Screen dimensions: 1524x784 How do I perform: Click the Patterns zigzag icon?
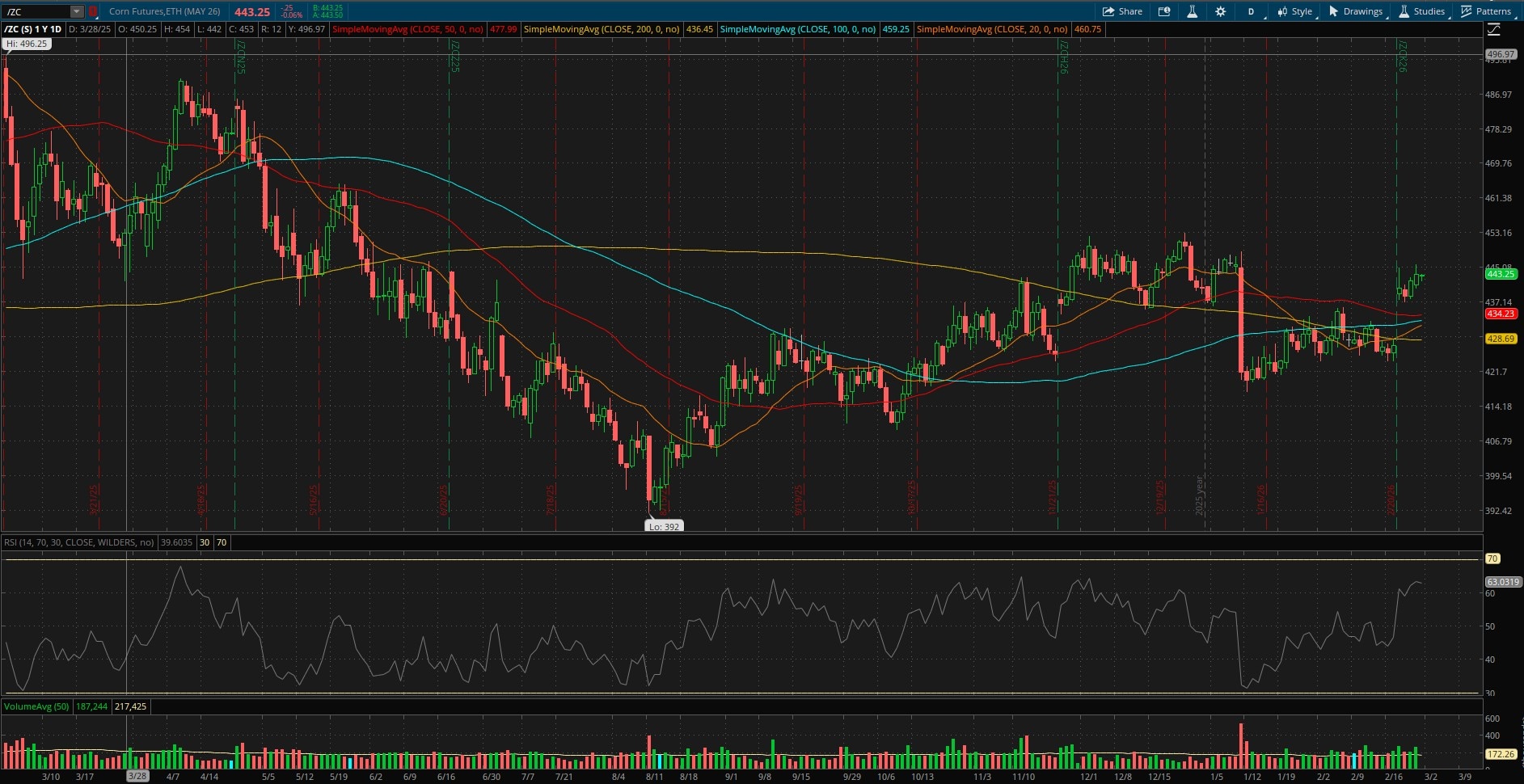tap(1467, 11)
